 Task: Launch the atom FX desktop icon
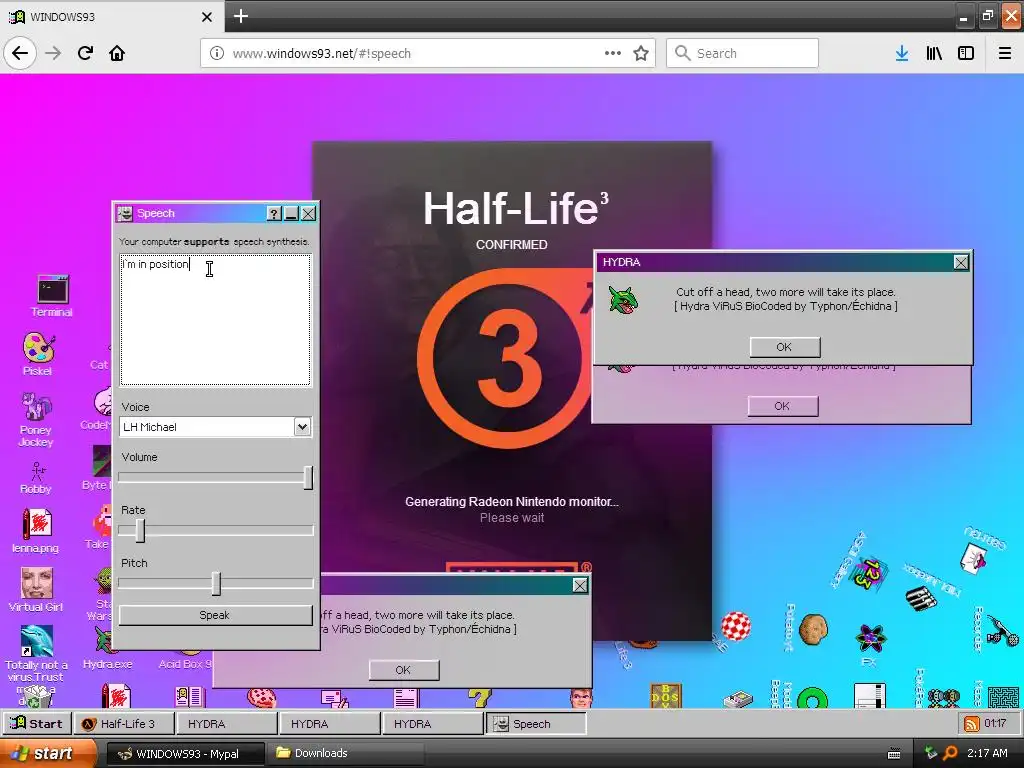[871, 638]
